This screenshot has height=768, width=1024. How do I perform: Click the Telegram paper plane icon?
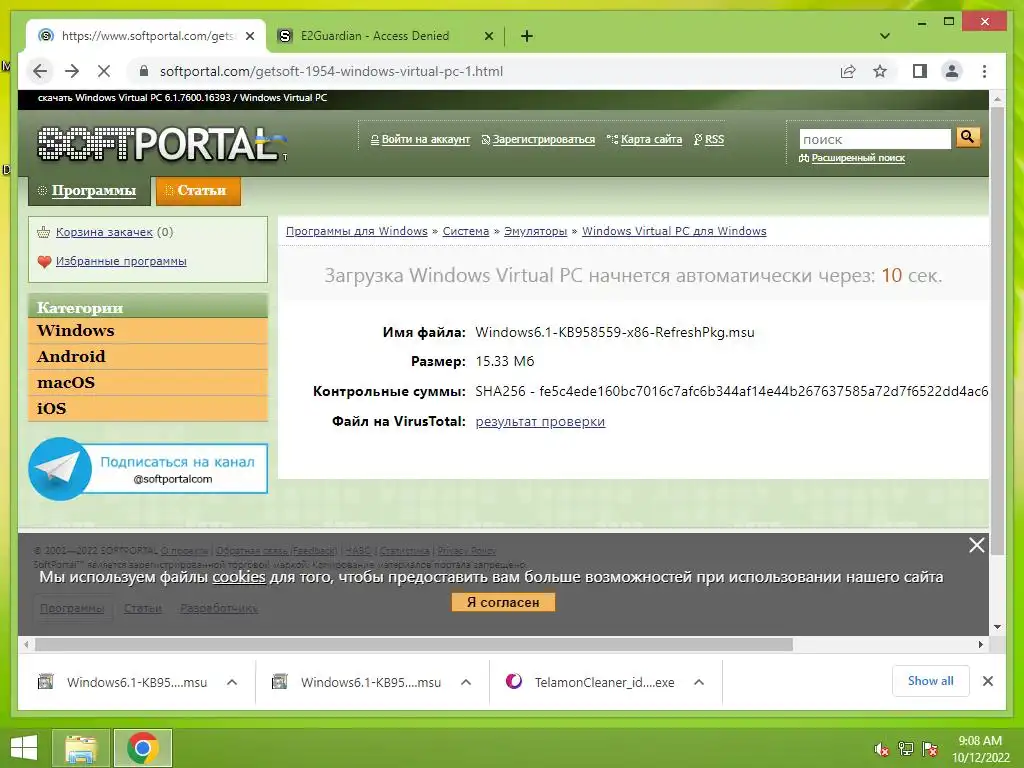(59, 469)
